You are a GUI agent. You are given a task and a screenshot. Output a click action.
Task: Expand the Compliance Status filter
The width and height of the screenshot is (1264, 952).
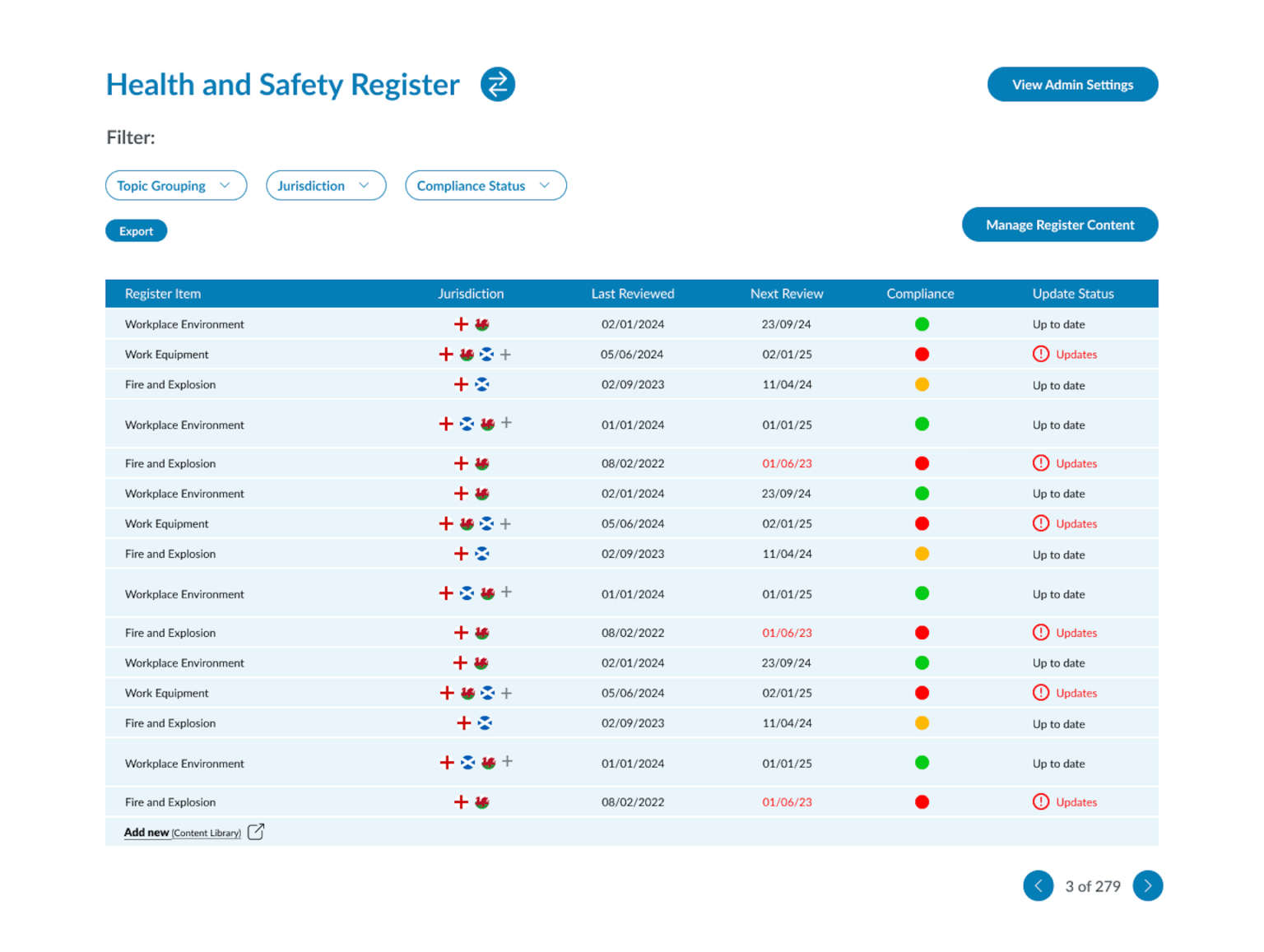coord(485,186)
